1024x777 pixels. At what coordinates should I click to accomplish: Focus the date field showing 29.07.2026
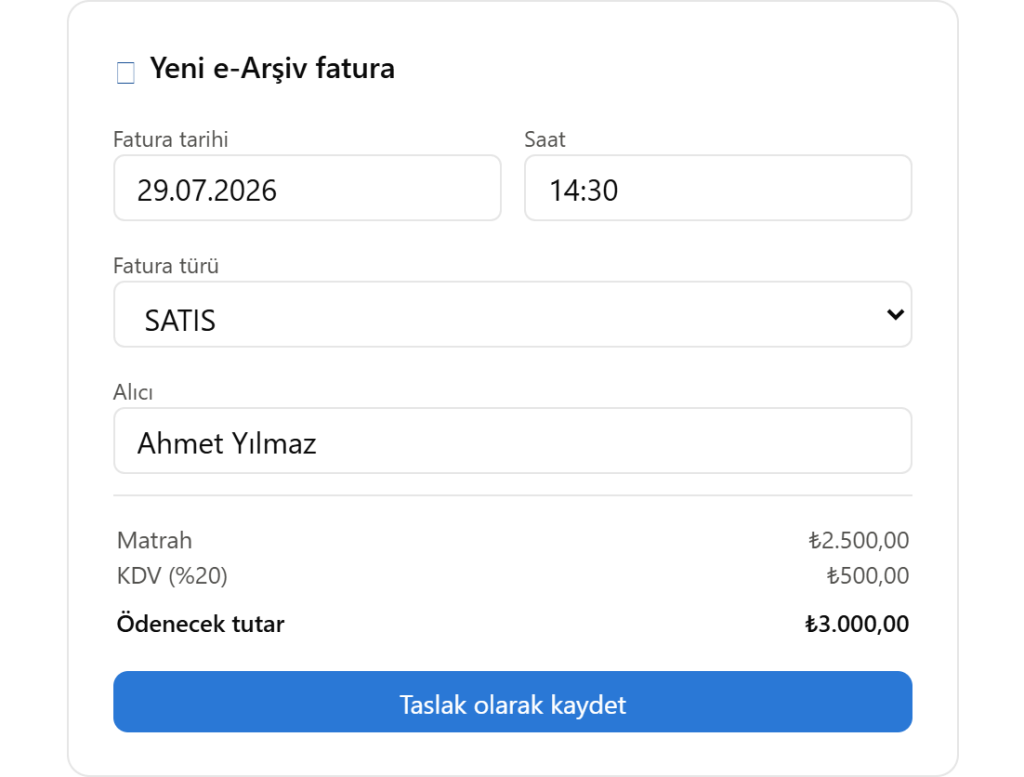(307, 188)
